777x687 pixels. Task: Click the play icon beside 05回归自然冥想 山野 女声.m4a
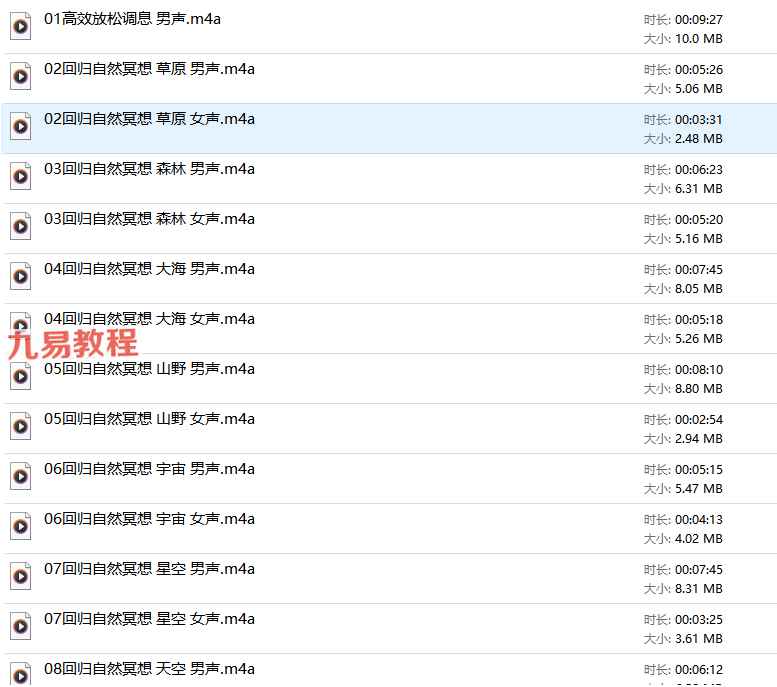[x=20, y=427]
